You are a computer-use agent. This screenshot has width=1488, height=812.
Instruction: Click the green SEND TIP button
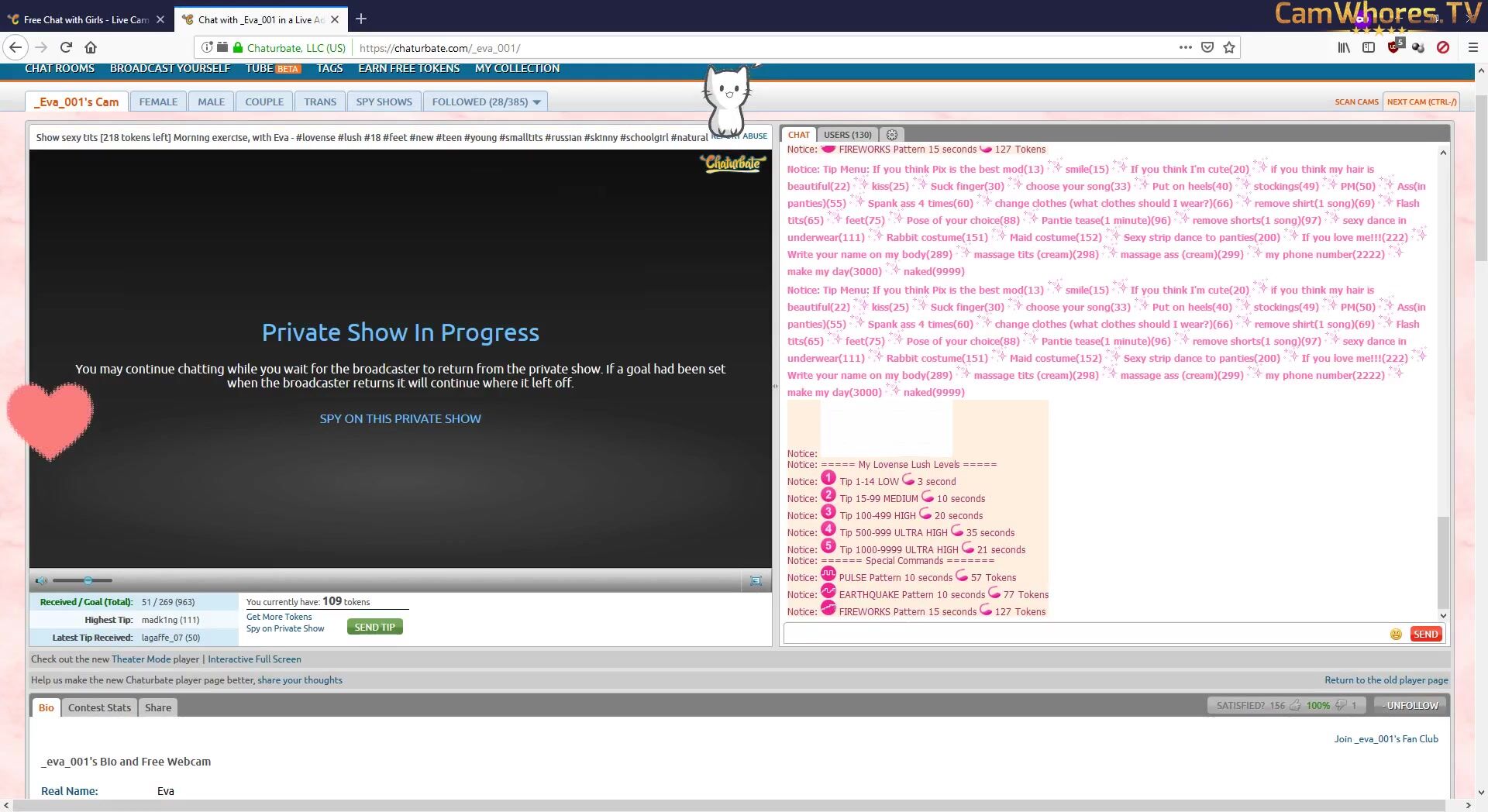pos(374,627)
